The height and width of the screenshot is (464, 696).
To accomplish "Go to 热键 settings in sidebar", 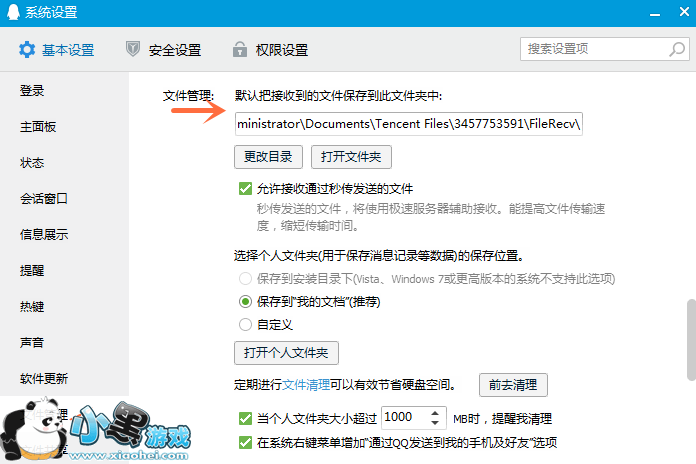I will click(x=32, y=306).
